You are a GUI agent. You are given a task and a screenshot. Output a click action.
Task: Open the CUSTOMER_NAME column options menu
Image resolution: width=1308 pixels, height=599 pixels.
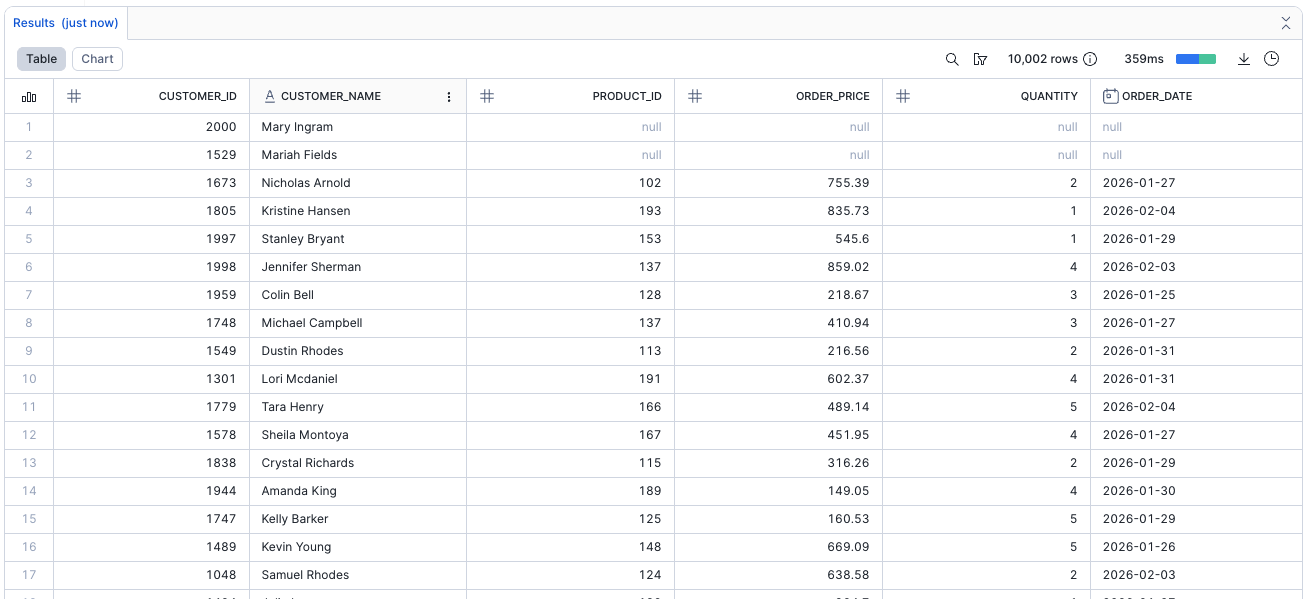(x=449, y=97)
